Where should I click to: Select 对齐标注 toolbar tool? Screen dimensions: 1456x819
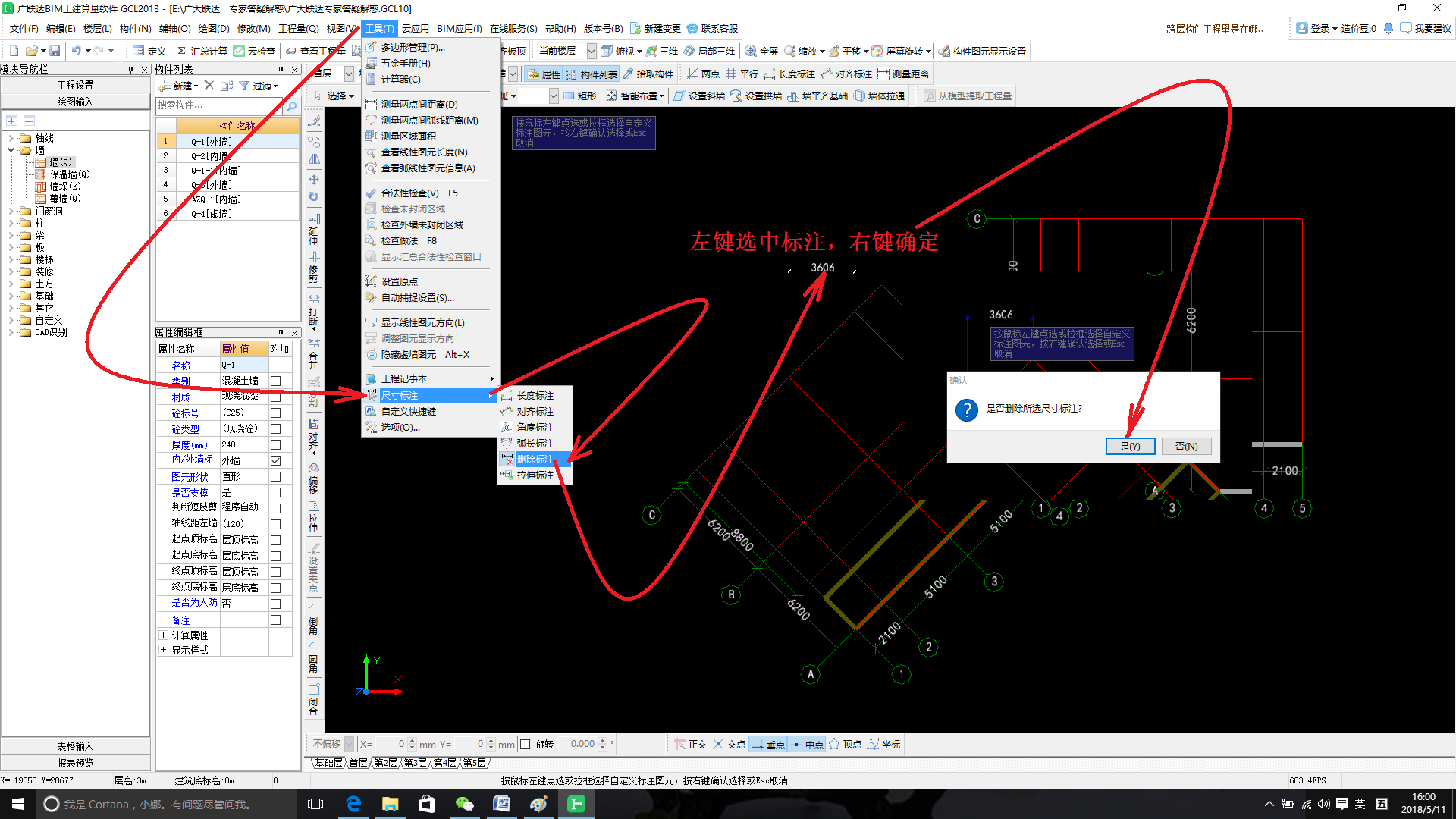pos(846,74)
